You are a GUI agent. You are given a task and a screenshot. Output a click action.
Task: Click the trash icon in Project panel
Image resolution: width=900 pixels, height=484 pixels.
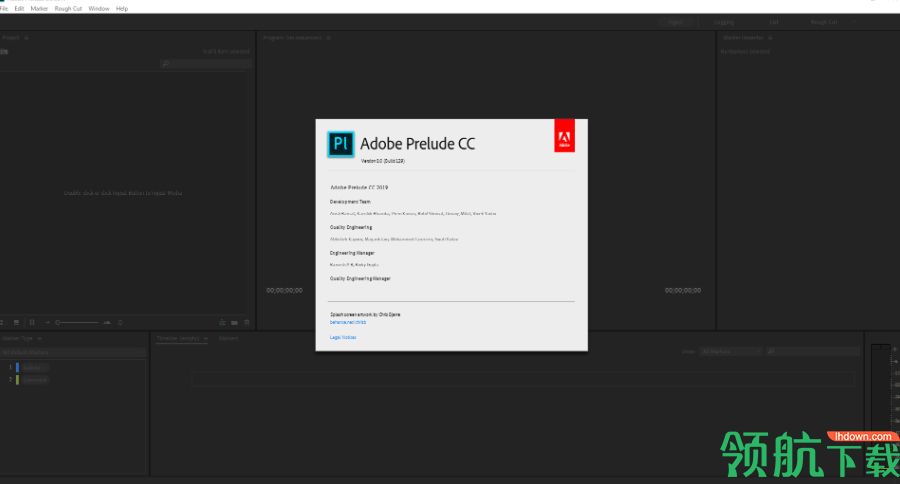247,323
